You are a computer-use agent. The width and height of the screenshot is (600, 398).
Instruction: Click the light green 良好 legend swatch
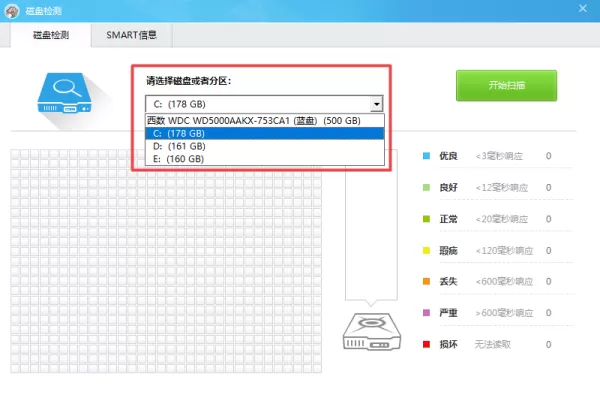[426, 187]
